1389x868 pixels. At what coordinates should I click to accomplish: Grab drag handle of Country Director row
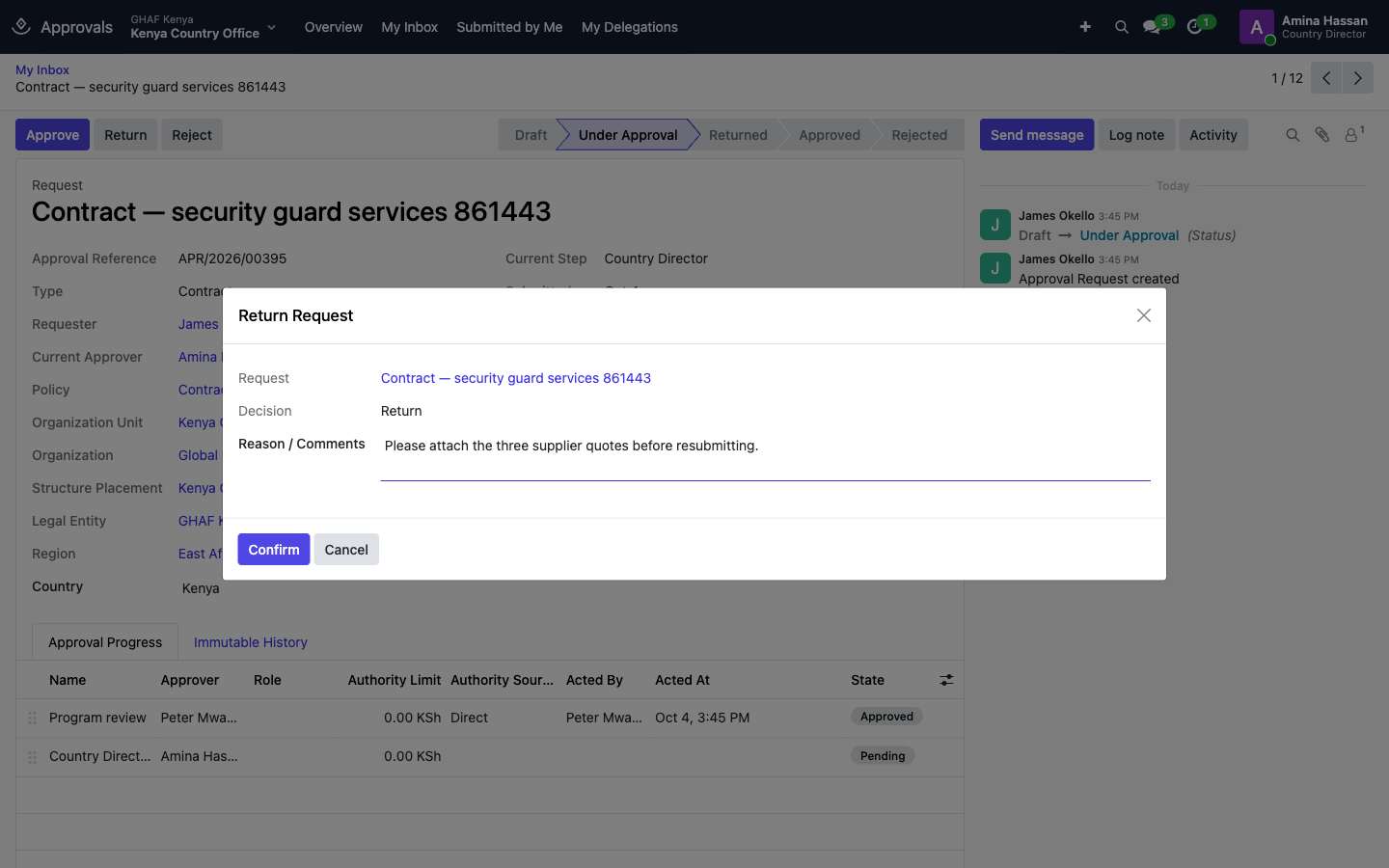32,757
